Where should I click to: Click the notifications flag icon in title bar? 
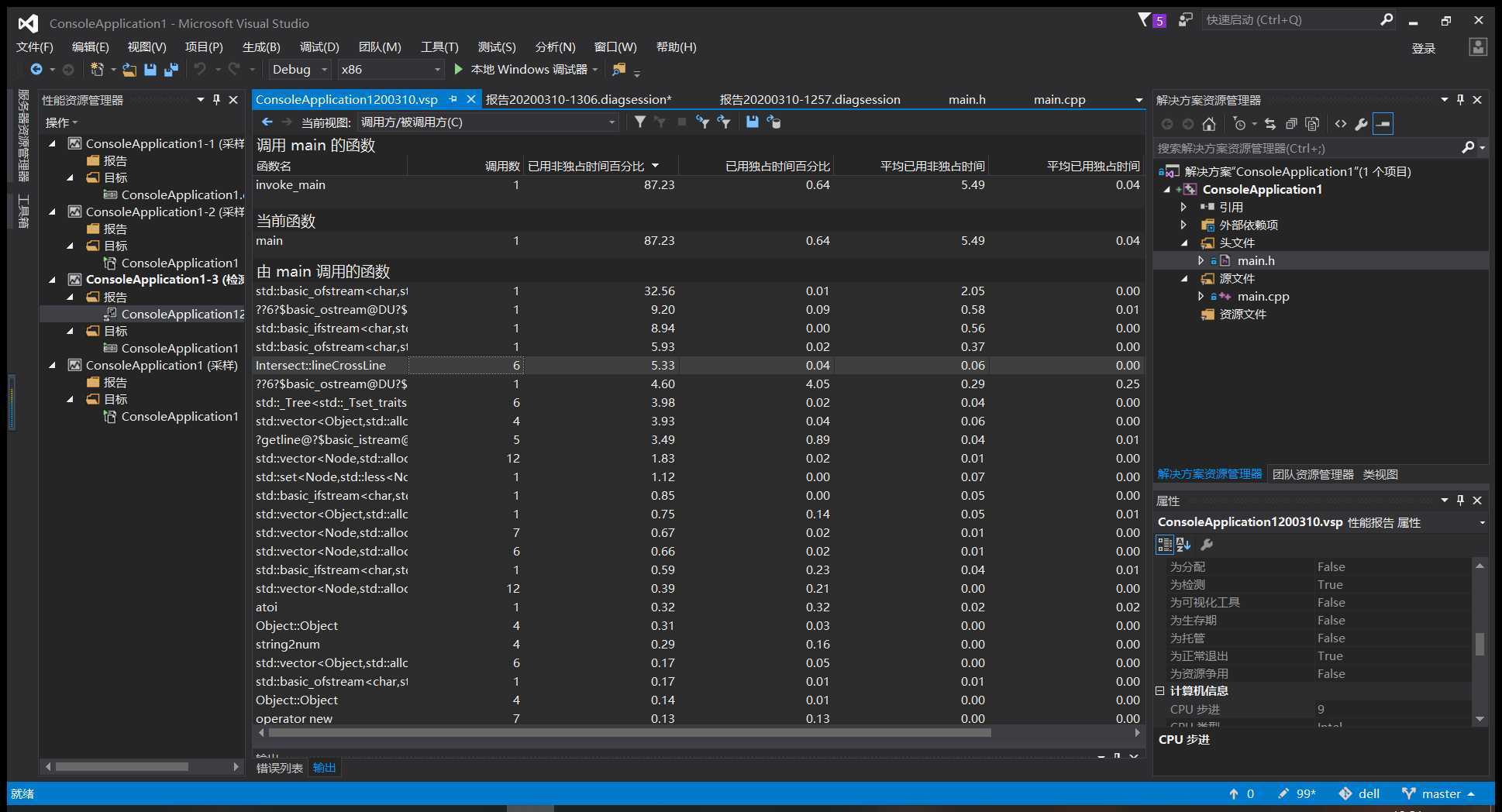tap(1144, 20)
